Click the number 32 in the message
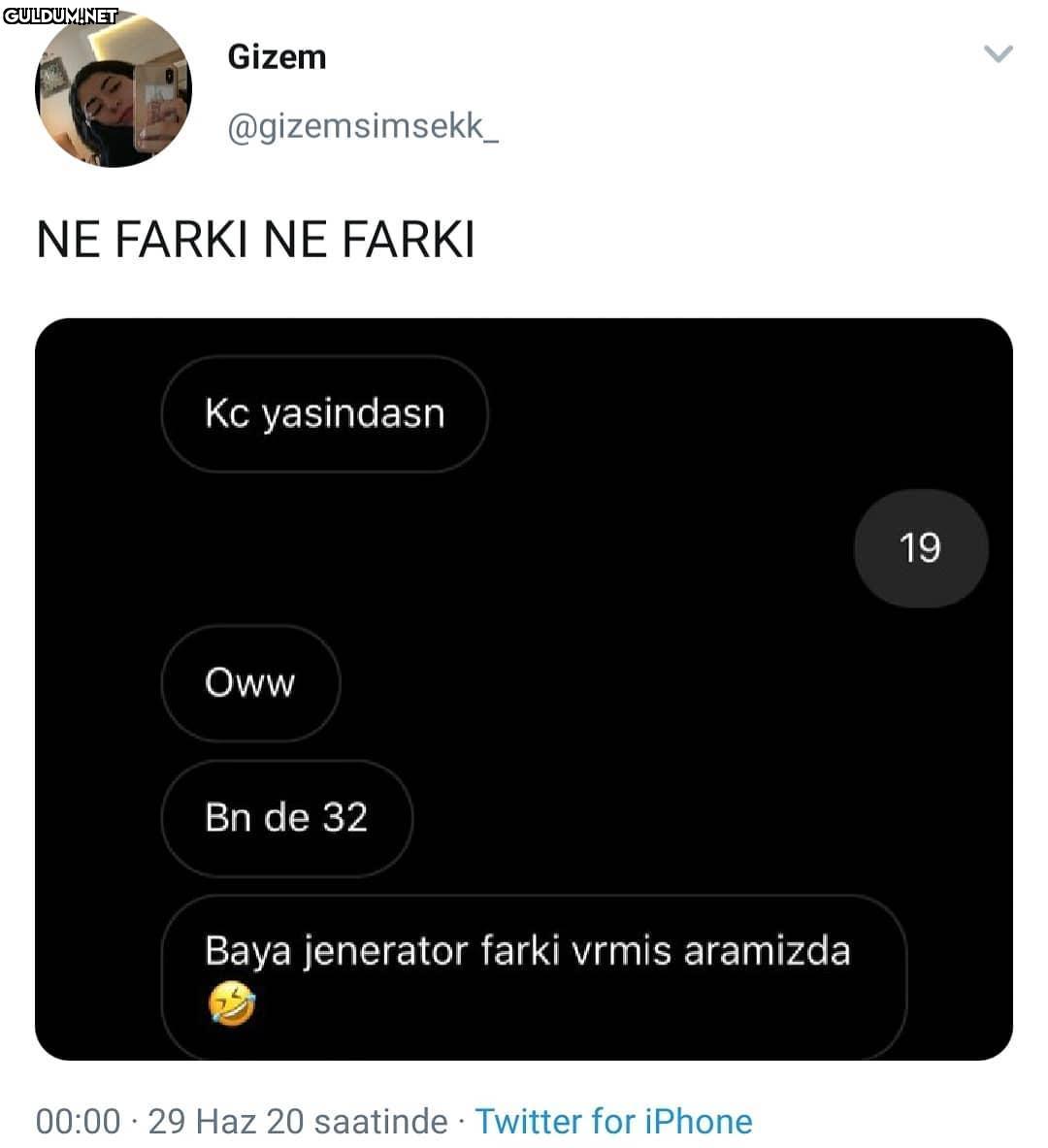 (344, 818)
